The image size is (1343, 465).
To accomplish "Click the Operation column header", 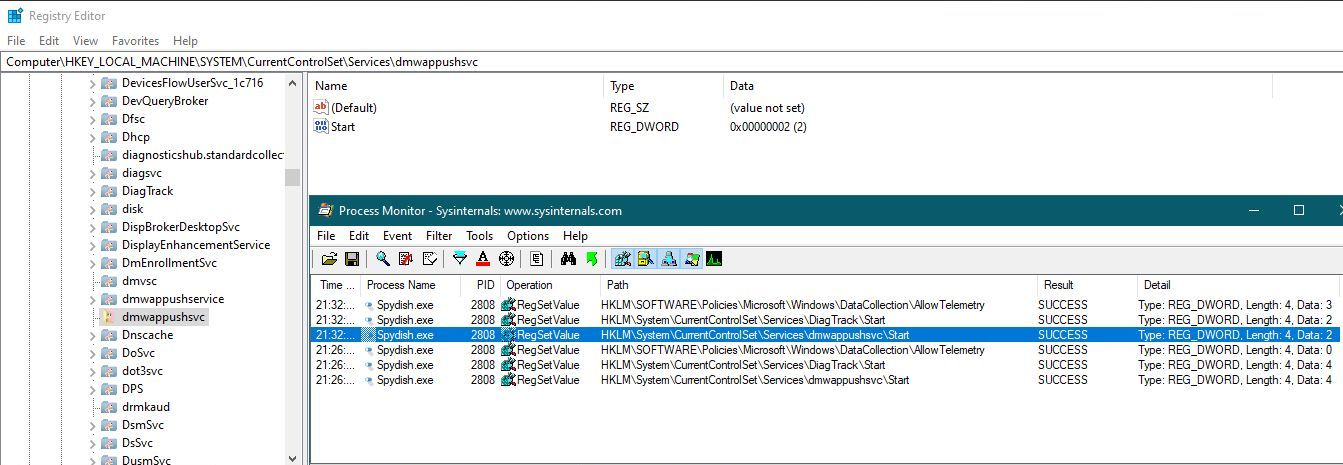I will (530, 285).
